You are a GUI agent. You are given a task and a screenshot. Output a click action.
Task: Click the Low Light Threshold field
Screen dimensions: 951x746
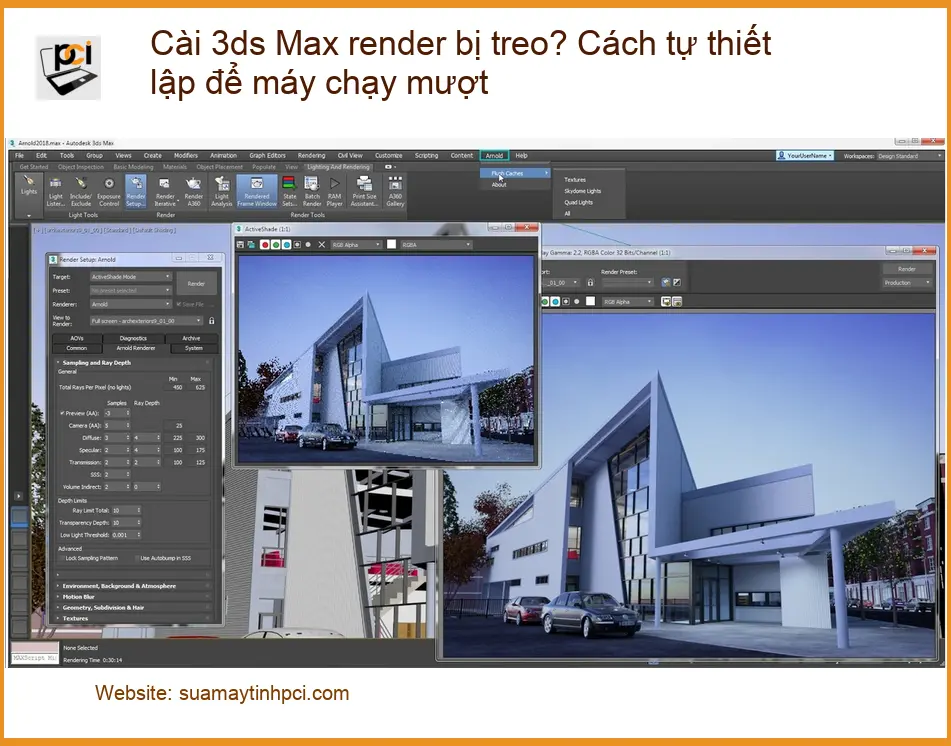(x=126, y=535)
